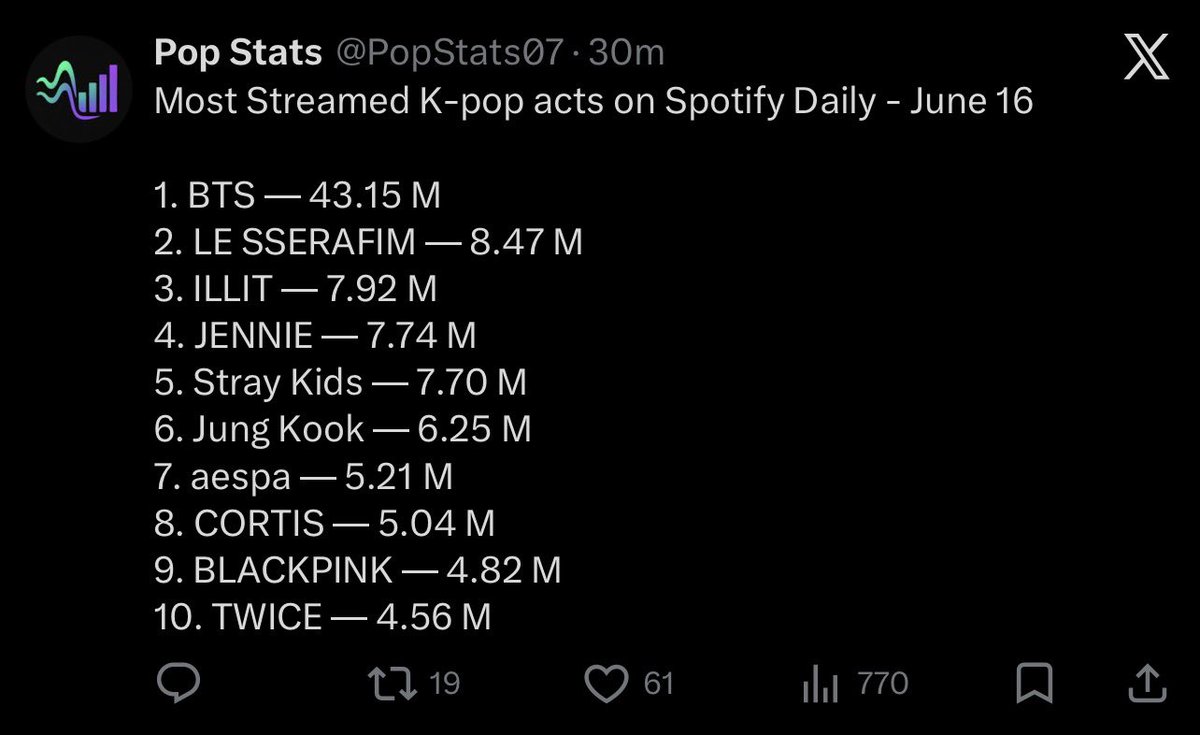The image size is (1200, 735).
Task: Click the Stray Kids entry line
Action: click(x=341, y=382)
